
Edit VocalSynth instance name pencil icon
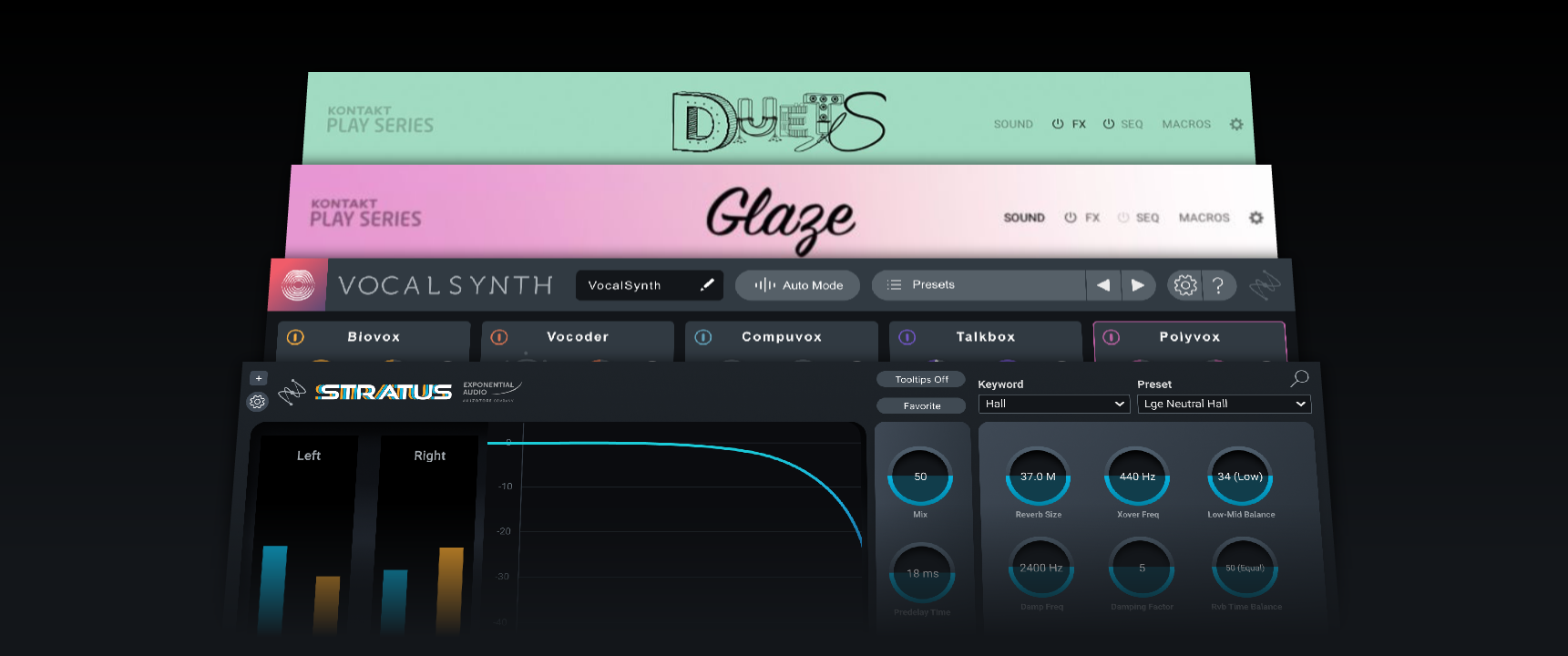coord(707,284)
